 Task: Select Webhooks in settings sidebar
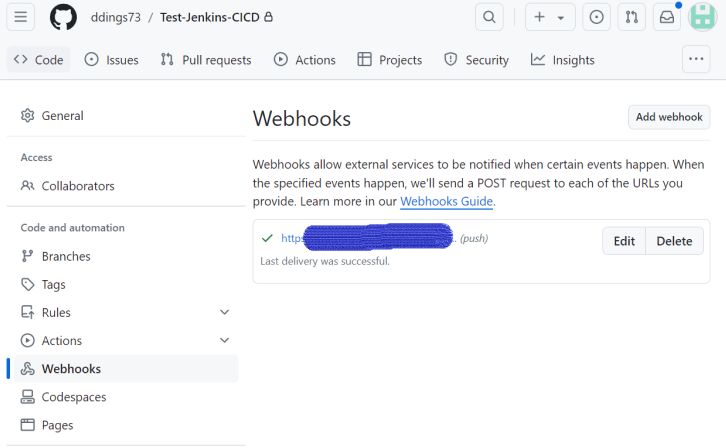click(126, 369)
